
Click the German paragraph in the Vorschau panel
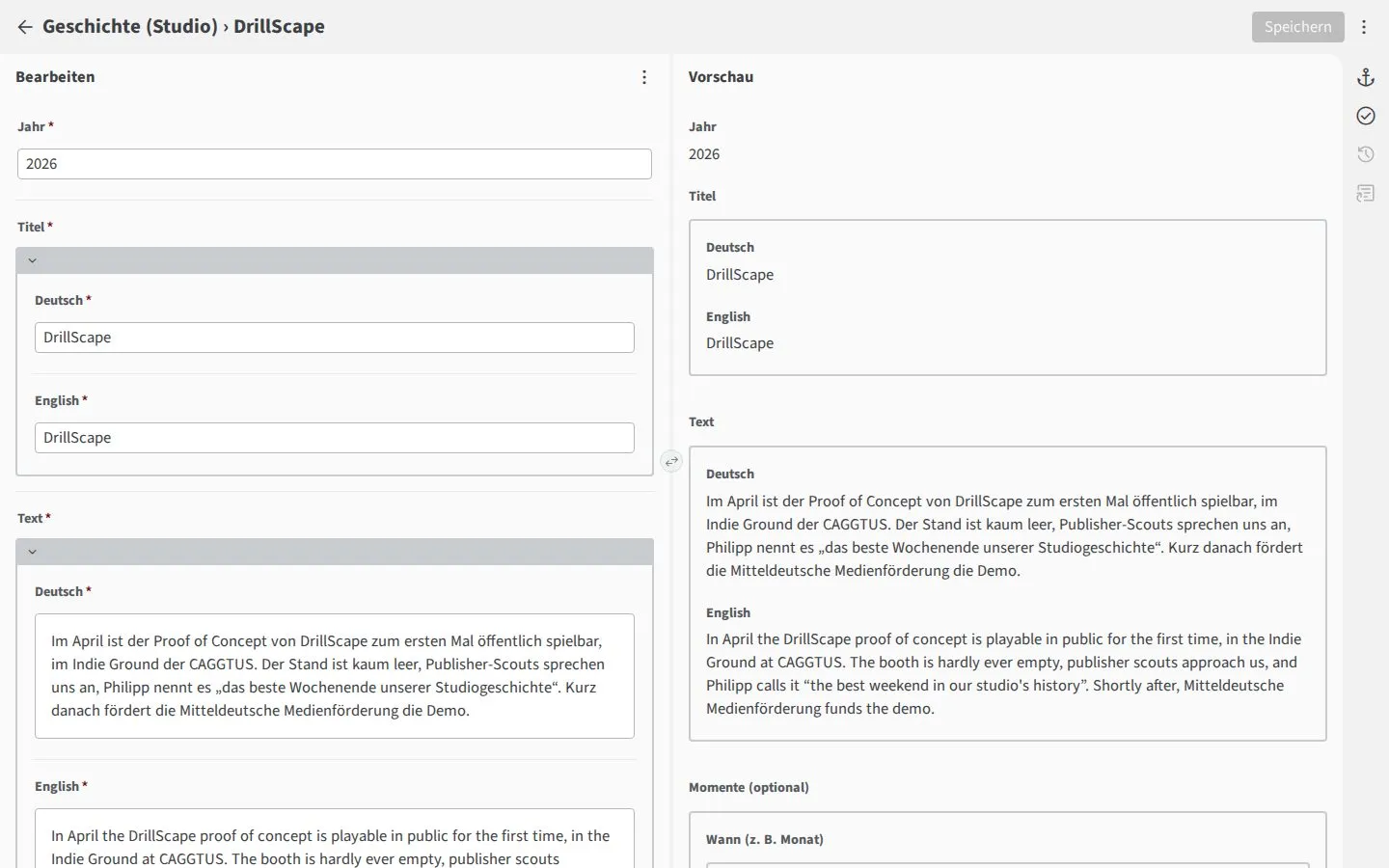[x=1004, y=536]
